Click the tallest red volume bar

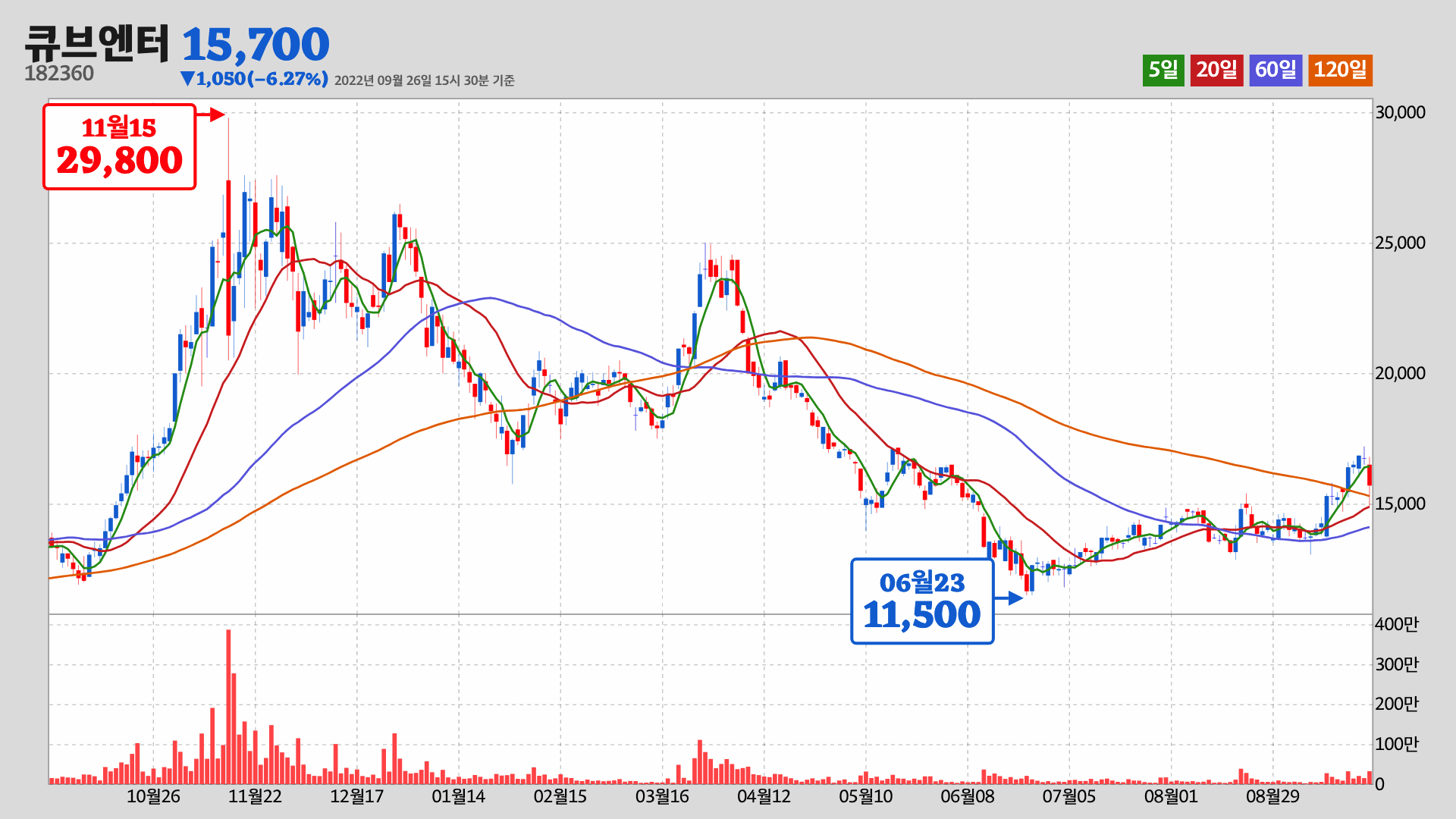pos(228,707)
